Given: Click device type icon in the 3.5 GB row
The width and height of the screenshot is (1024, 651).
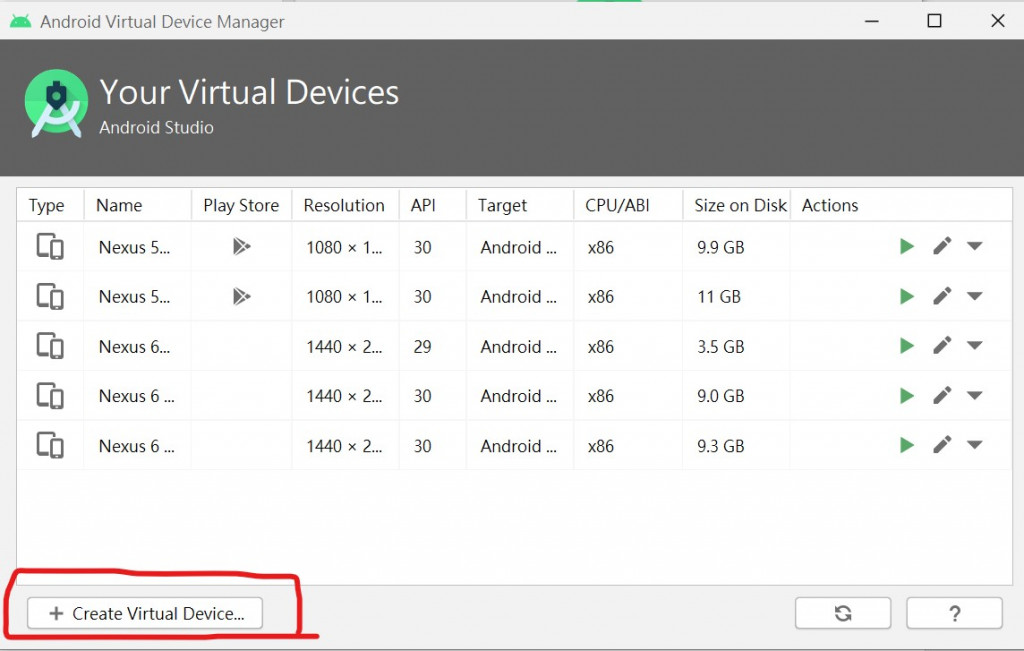Looking at the screenshot, I should (50, 346).
